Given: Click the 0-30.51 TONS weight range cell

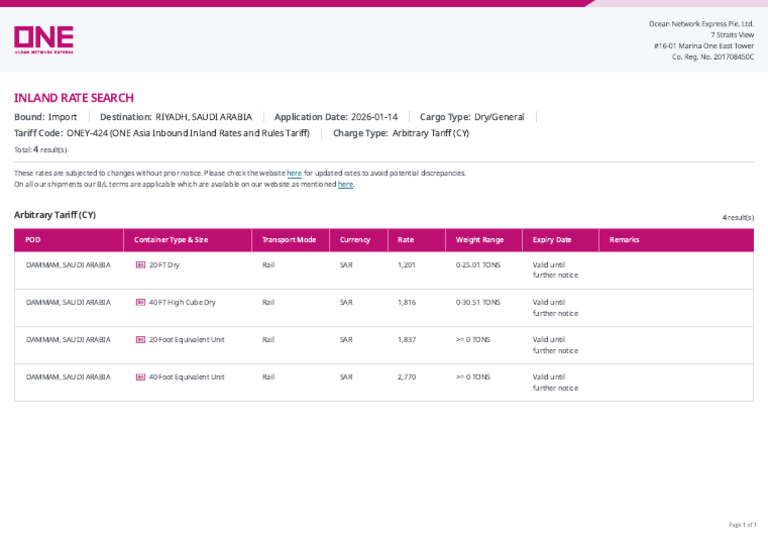Looking at the screenshot, I should pyautogui.click(x=478, y=303).
